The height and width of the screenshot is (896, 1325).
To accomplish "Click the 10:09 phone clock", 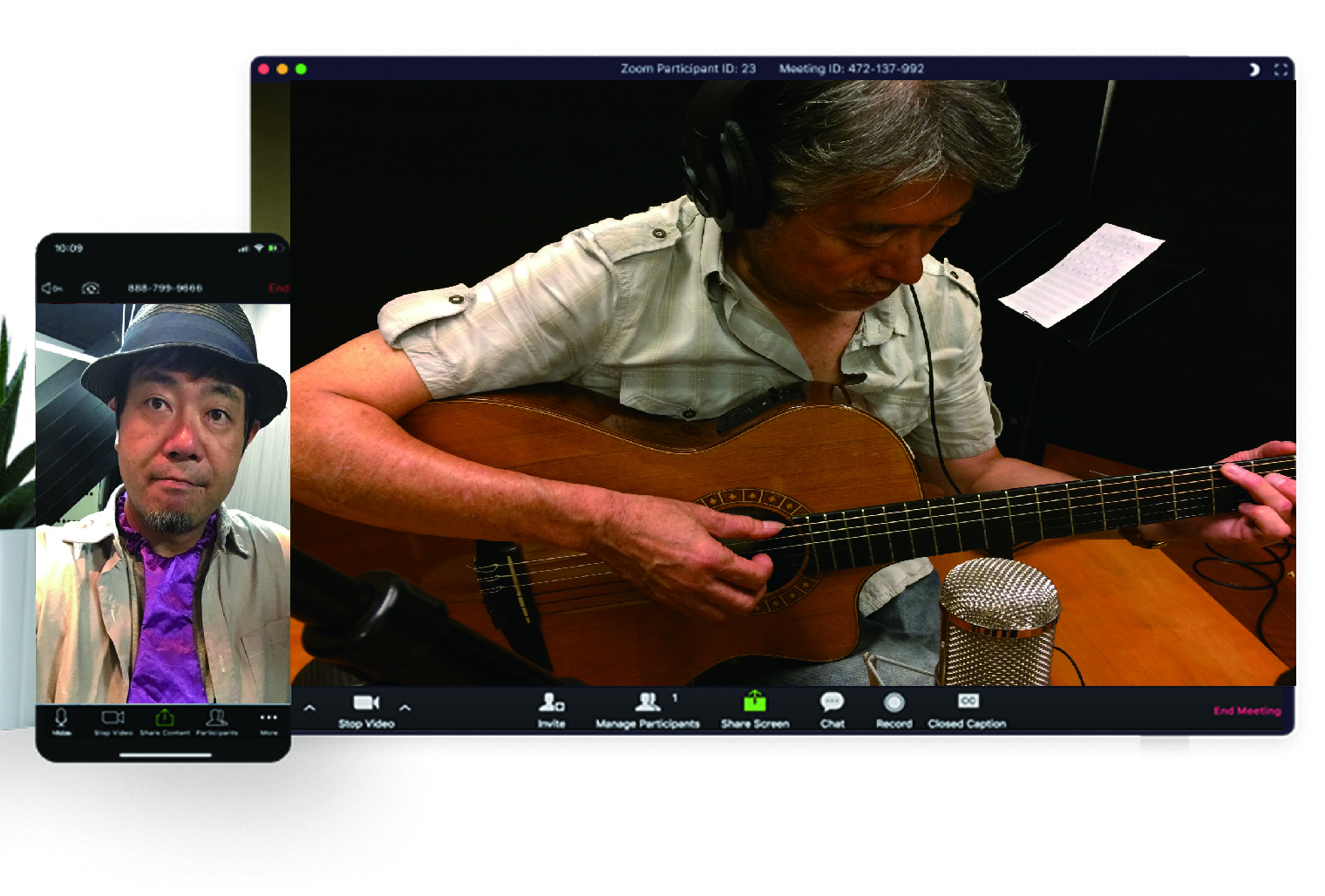I will 69,248.
